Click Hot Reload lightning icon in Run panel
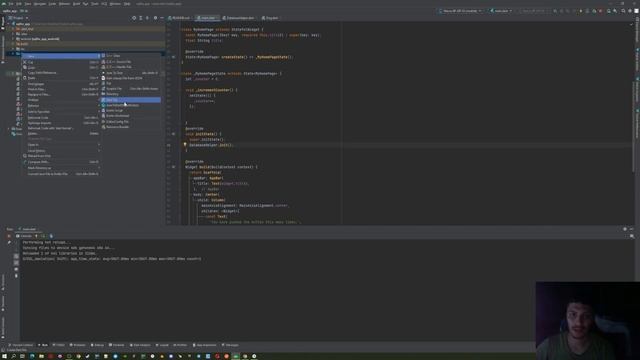The width and height of the screenshot is (640, 360). point(36,236)
